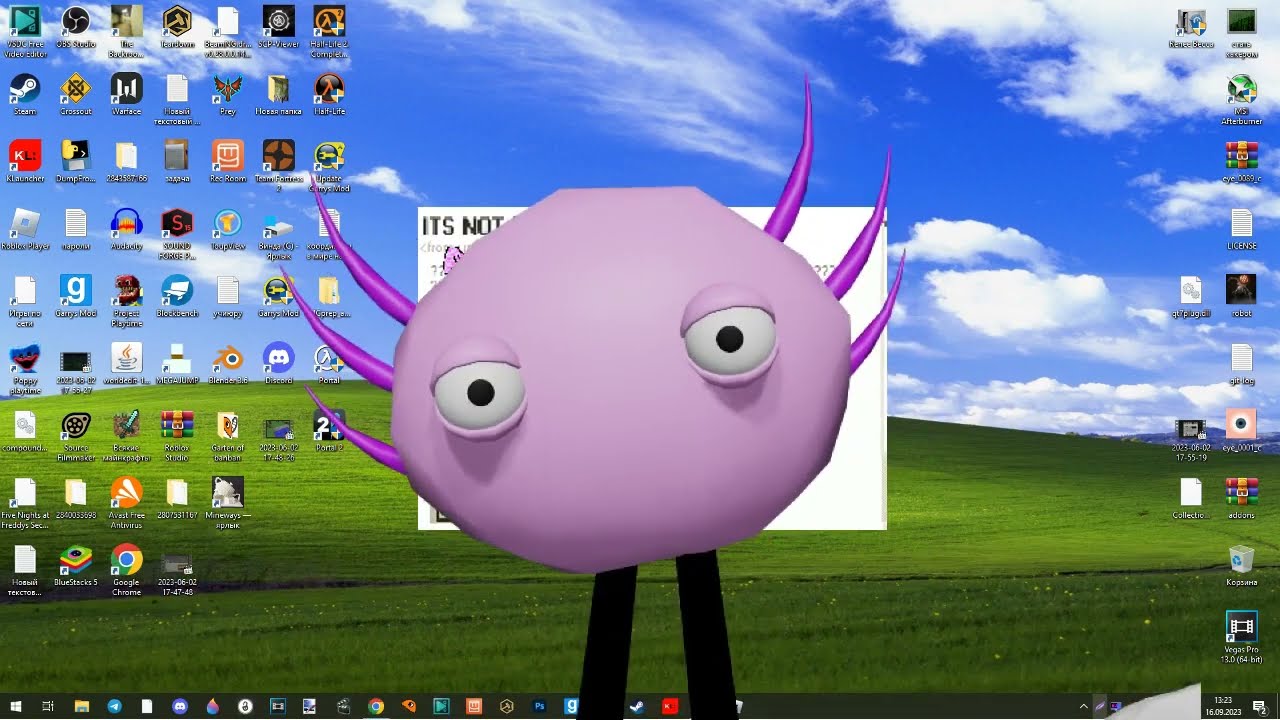Select the Roblox Player desktop shortcut
1280x720 pixels.
25,229
